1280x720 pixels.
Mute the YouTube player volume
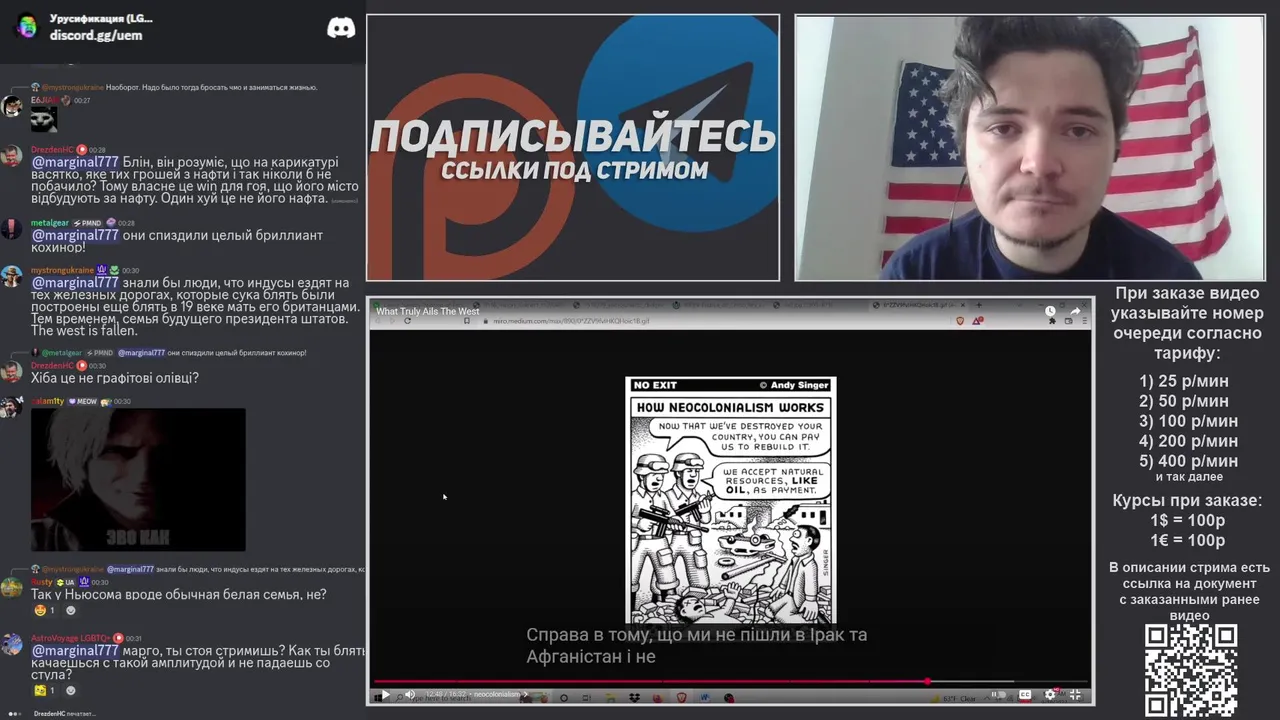pyautogui.click(x=409, y=695)
